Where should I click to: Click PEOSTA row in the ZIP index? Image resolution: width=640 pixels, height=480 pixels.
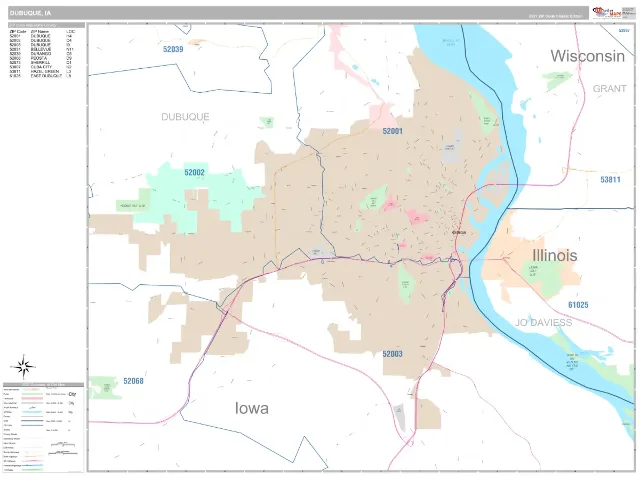coord(42,58)
